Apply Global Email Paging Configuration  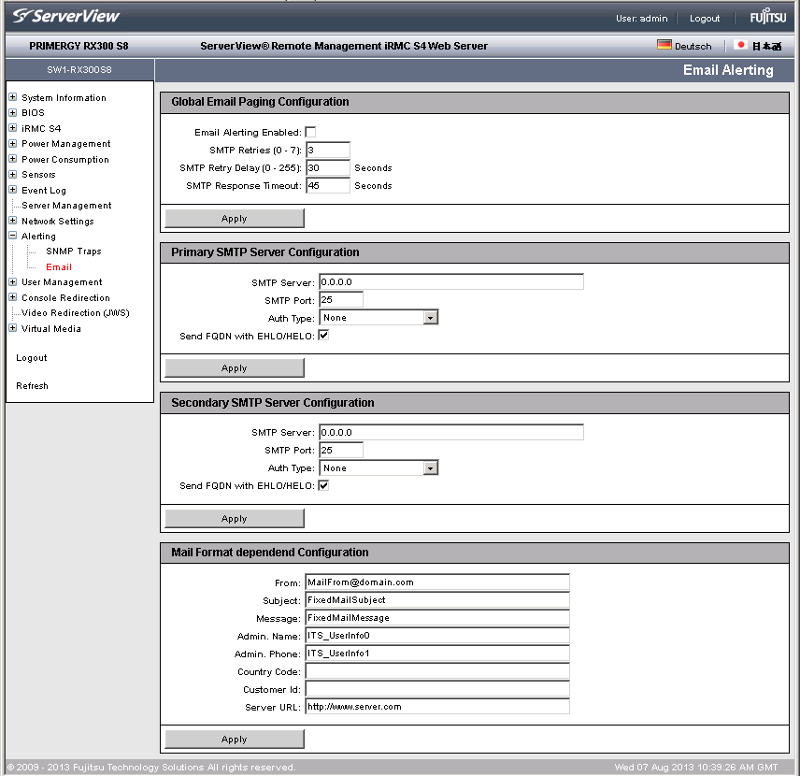click(235, 218)
